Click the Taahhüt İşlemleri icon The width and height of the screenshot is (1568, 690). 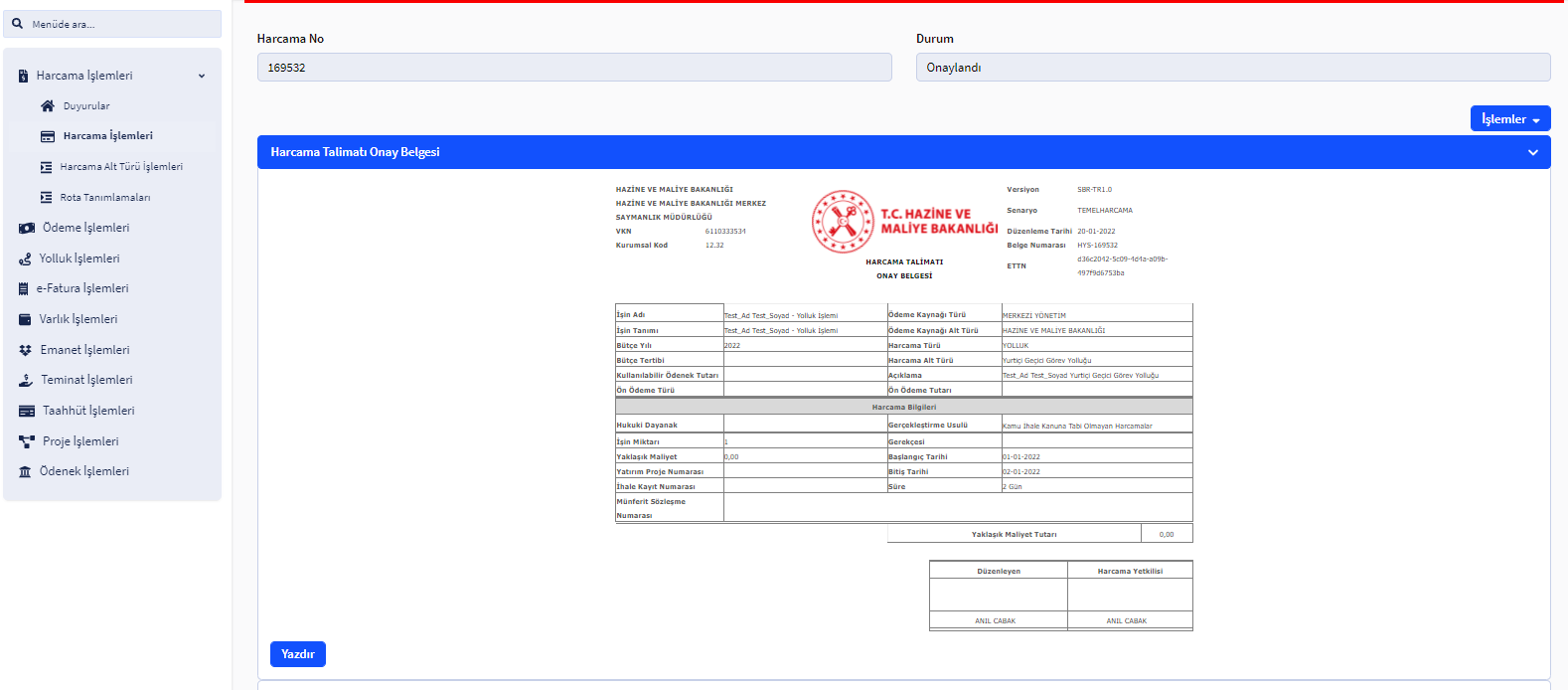coord(27,412)
